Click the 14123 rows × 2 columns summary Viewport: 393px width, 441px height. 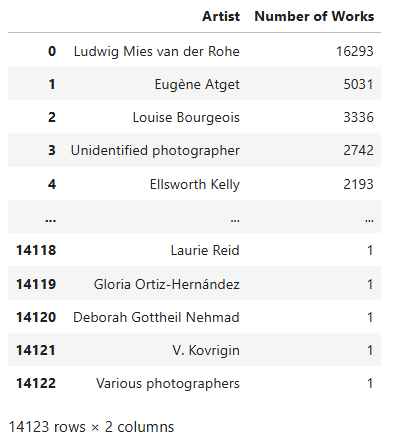(x=91, y=427)
